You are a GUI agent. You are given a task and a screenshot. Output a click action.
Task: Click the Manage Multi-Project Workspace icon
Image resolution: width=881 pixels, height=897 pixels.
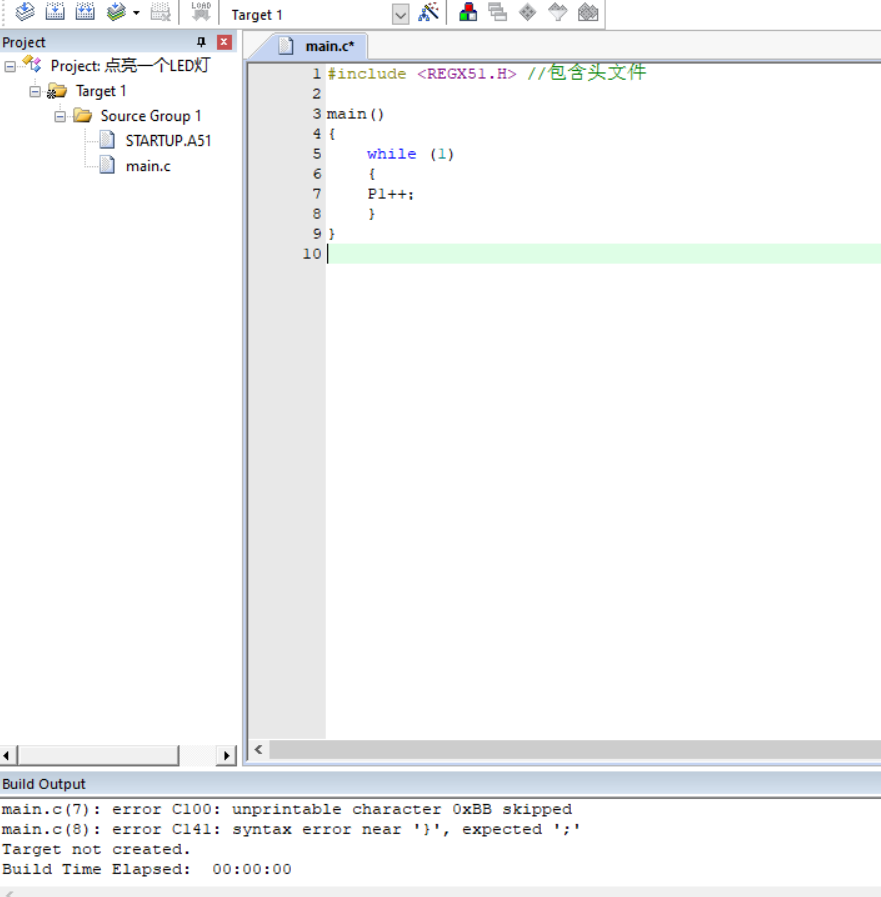pos(498,12)
